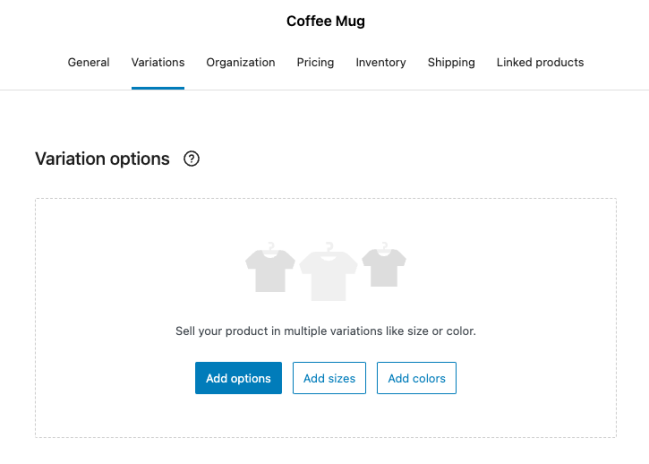
Task: Go to the Pricing tab
Action: 315,62
